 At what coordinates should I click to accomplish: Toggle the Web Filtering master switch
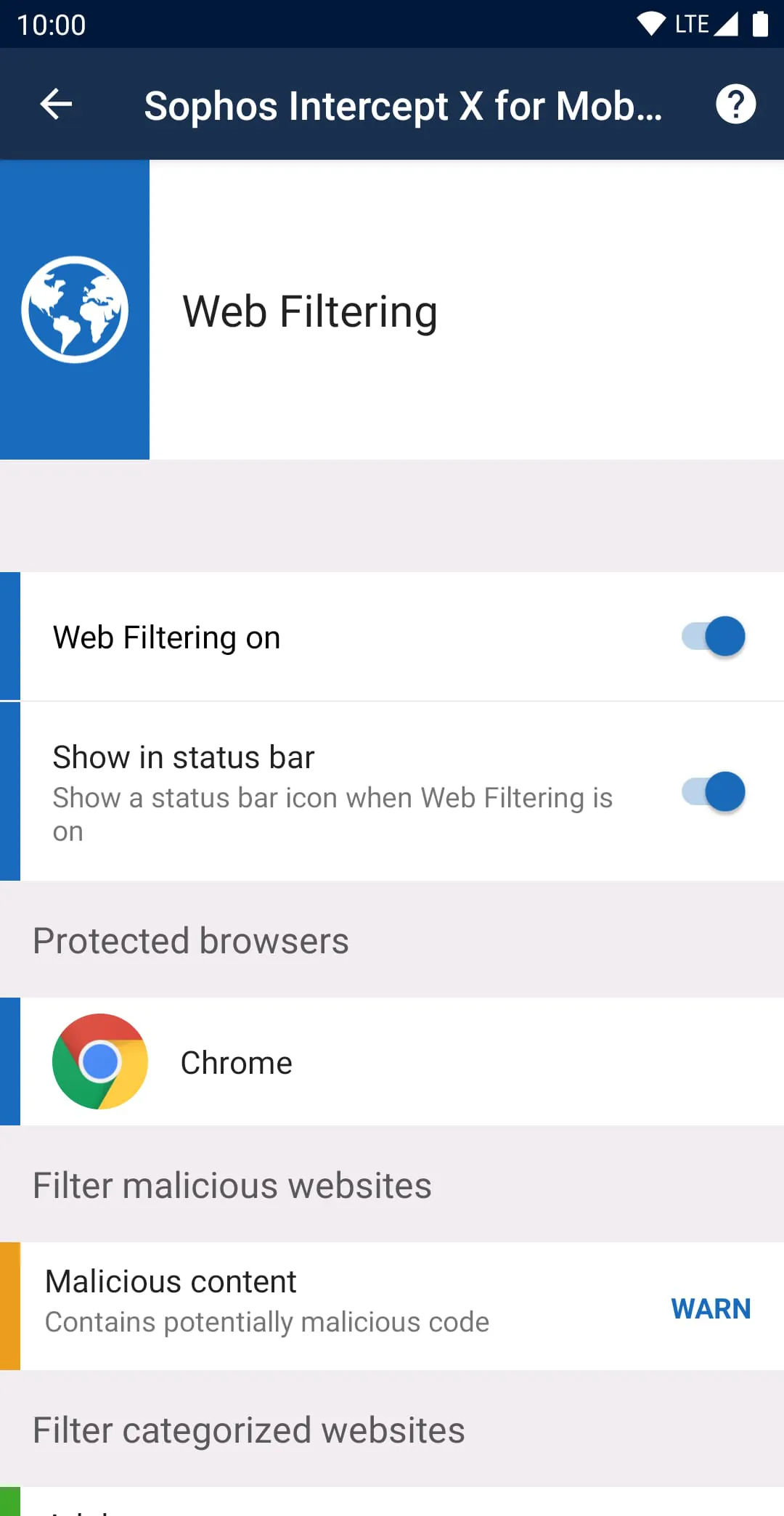pos(712,636)
